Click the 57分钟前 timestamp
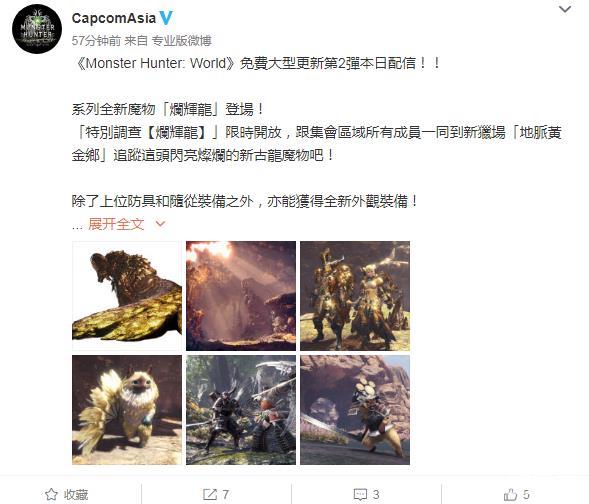This screenshot has width=589, height=504. [x=96, y=41]
